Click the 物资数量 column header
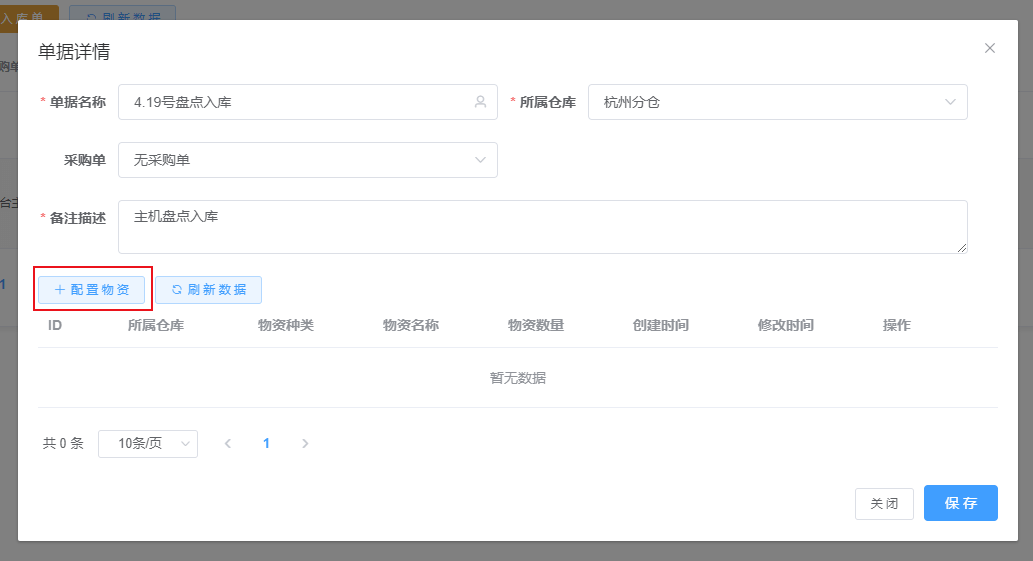Image resolution: width=1033 pixels, height=561 pixels. click(x=535, y=325)
